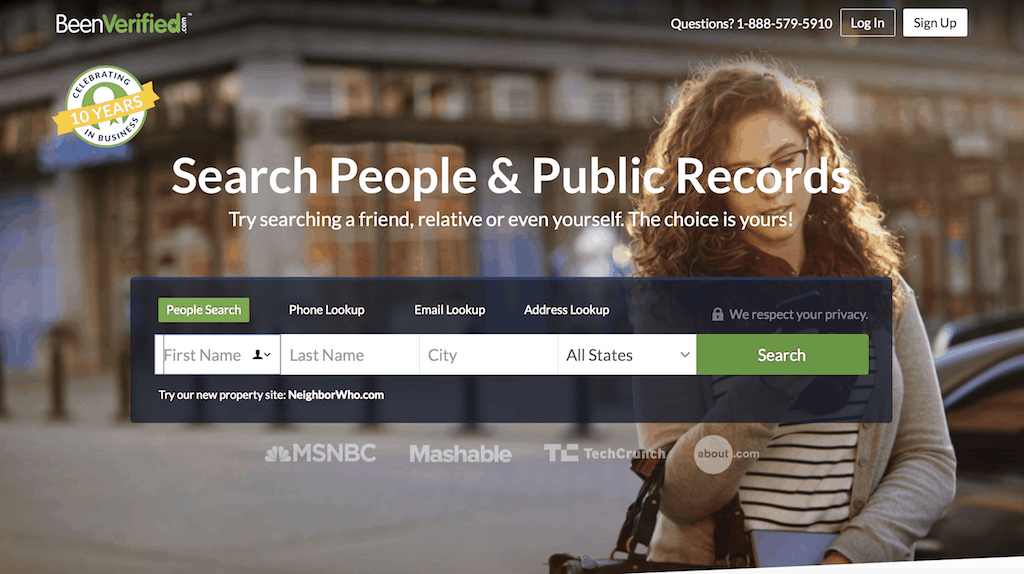Click the Mashable logo
The image size is (1024, 574).
(460, 454)
